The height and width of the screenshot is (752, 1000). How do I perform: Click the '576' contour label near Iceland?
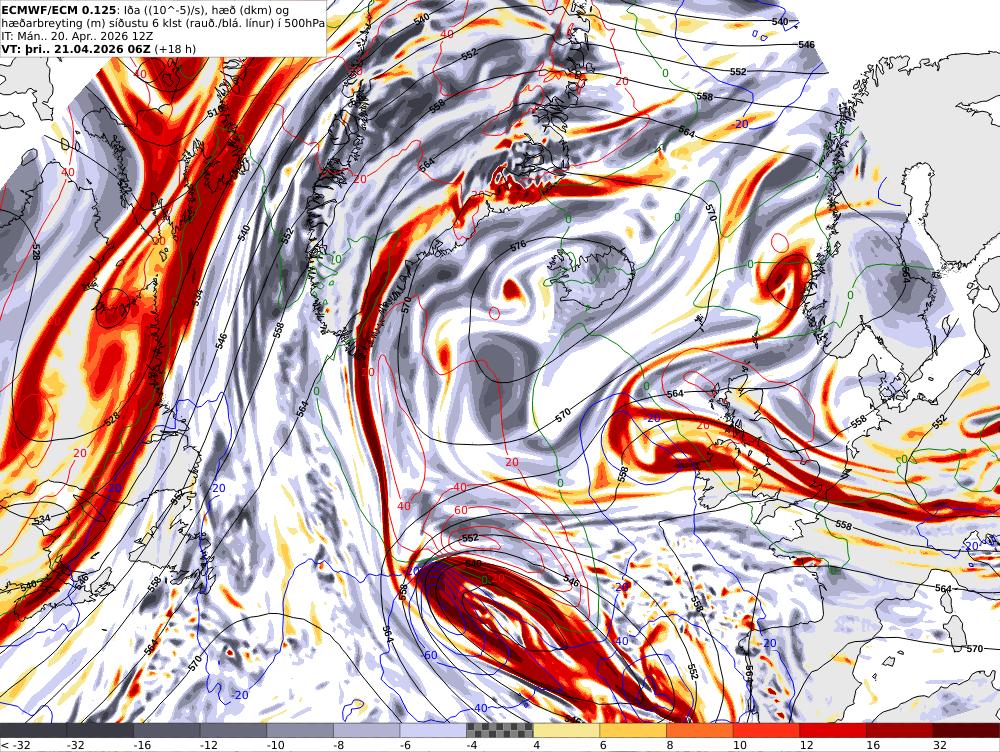pyautogui.click(x=518, y=246)
